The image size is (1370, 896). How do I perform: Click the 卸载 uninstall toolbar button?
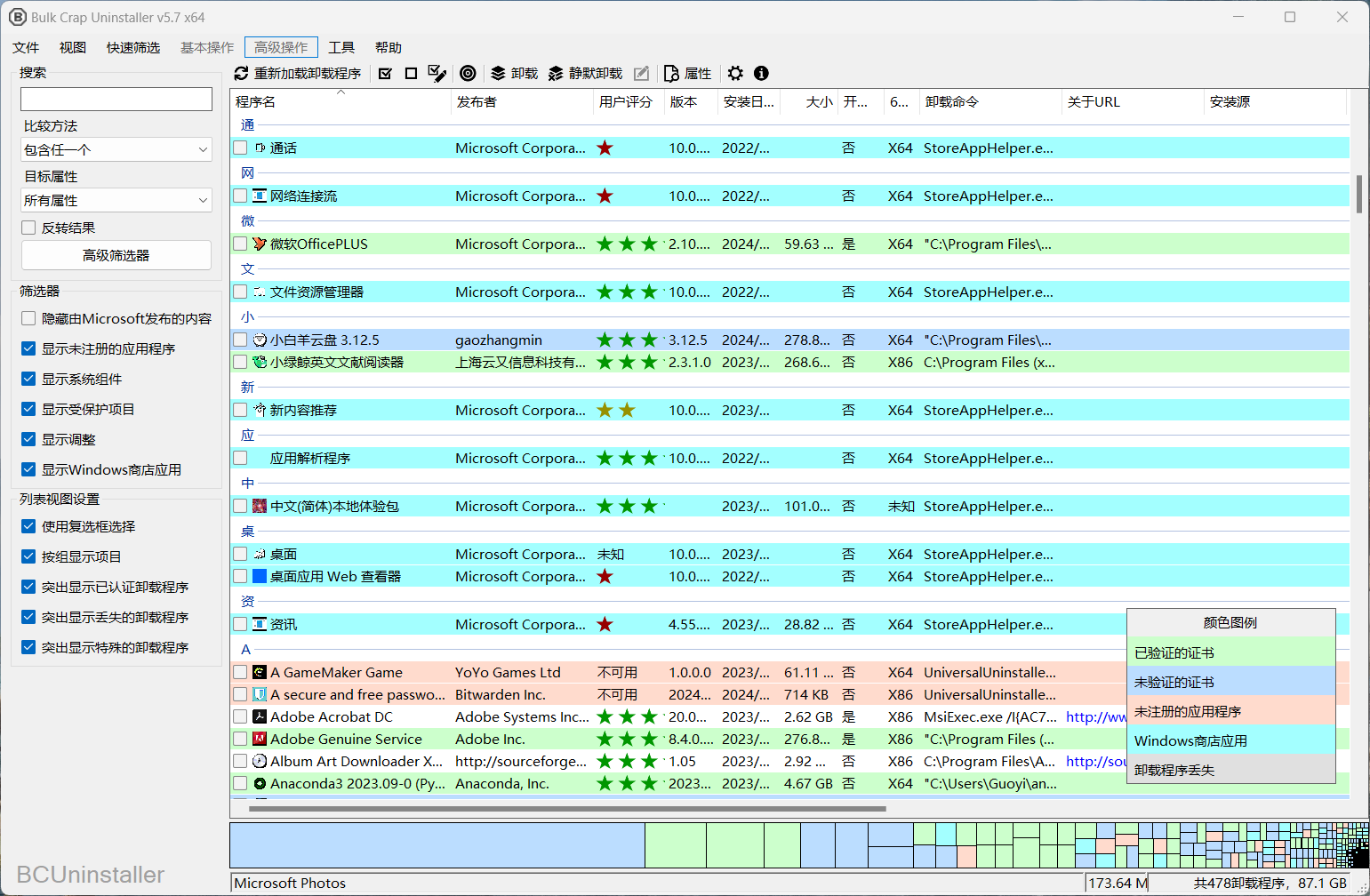pyautogui.click(x=515, y=73)
